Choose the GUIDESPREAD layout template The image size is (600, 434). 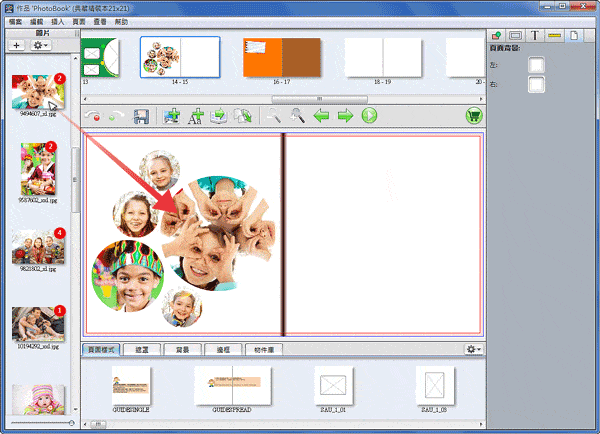coord(231,385)
